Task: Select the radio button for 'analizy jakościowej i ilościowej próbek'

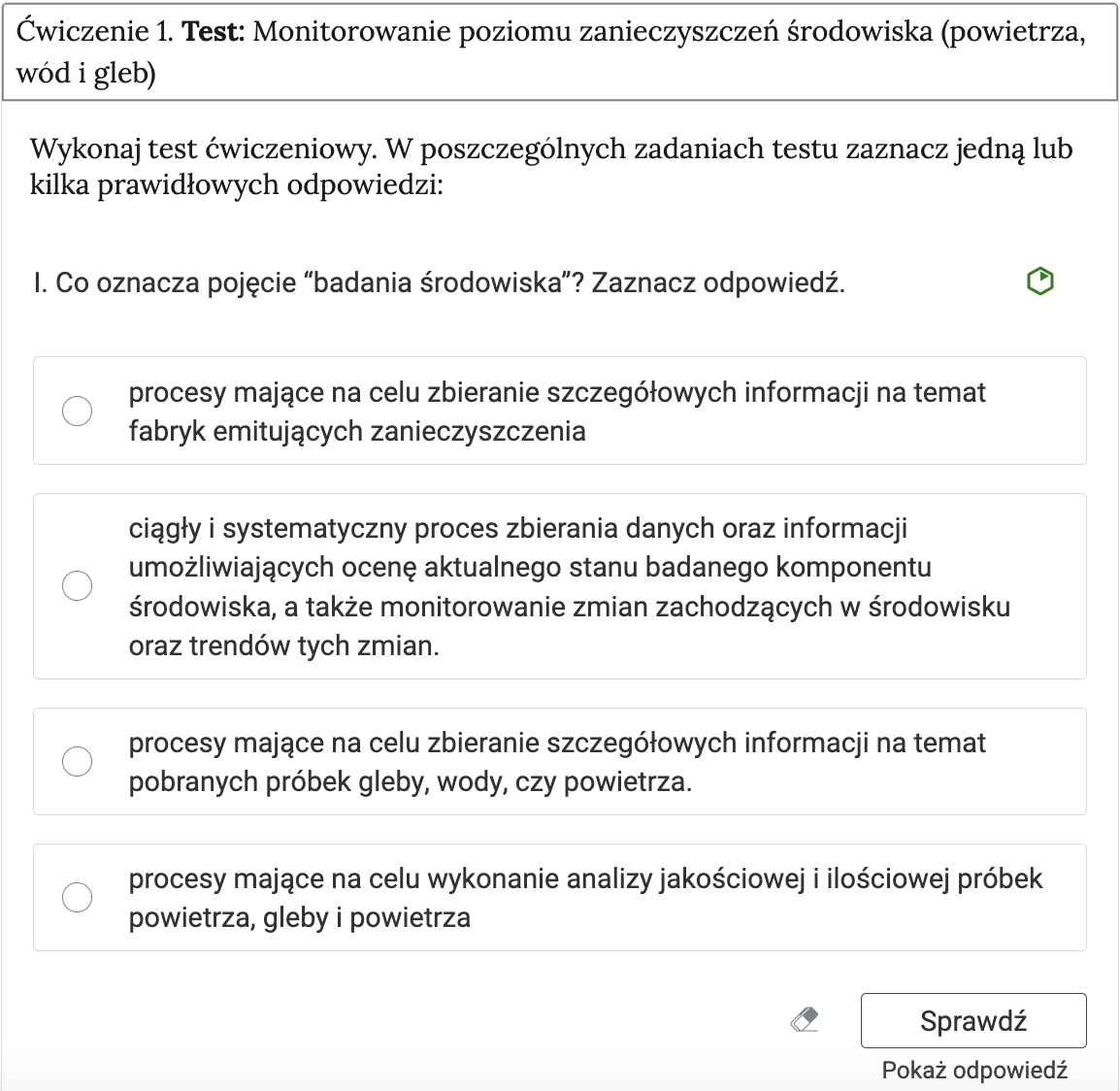Action: 78,898
